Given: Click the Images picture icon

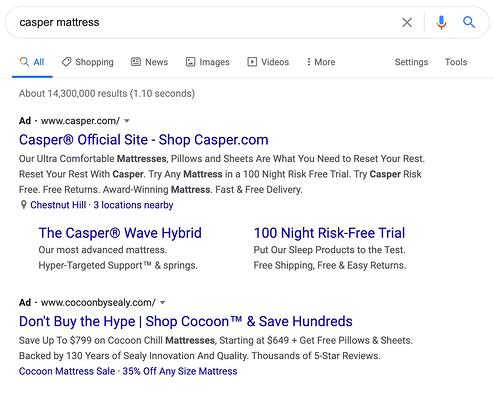Looking at the screenshot, I should (190, 62).
